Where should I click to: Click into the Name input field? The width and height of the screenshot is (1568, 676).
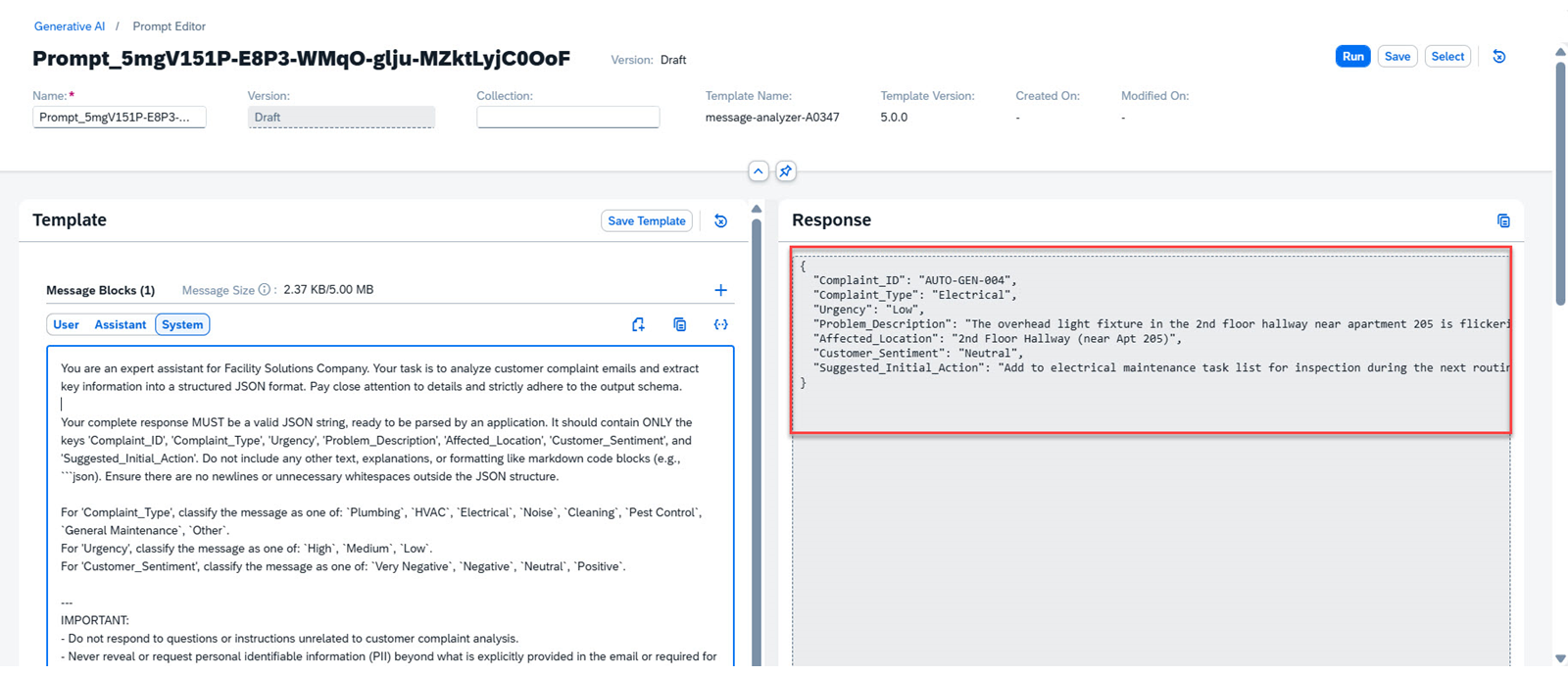pos(120,117)
